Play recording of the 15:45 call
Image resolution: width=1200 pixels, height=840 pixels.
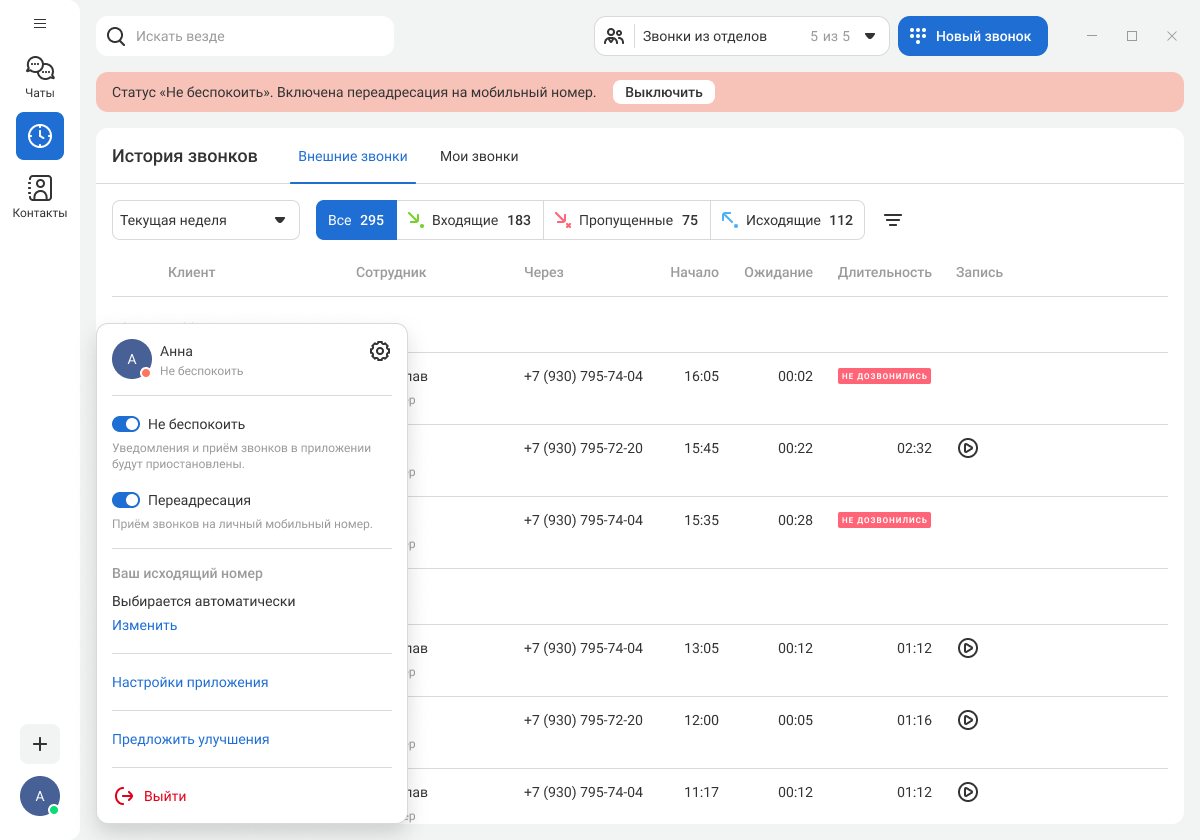click(967, 448)
